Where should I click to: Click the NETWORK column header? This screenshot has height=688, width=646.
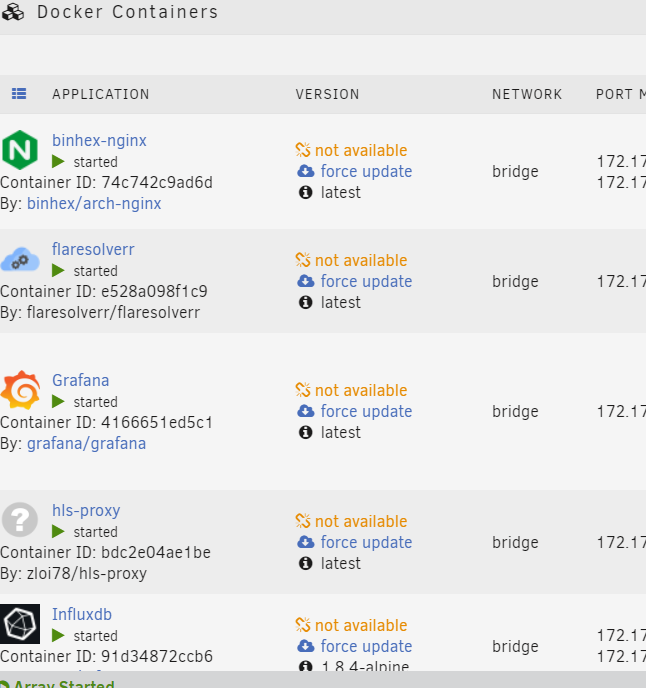(527, 94)
